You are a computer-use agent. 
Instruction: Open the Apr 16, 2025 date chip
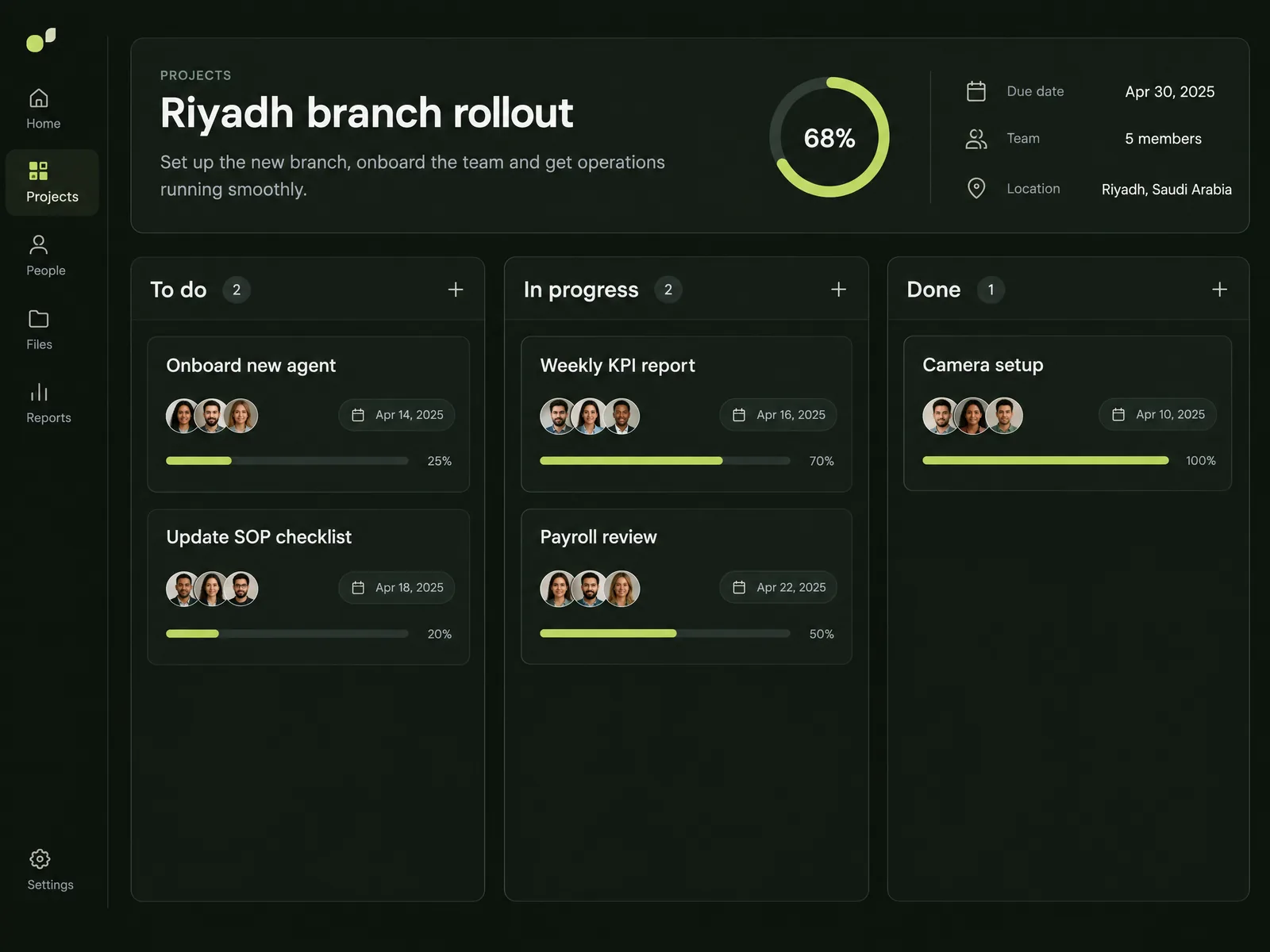tap(778, 415)
